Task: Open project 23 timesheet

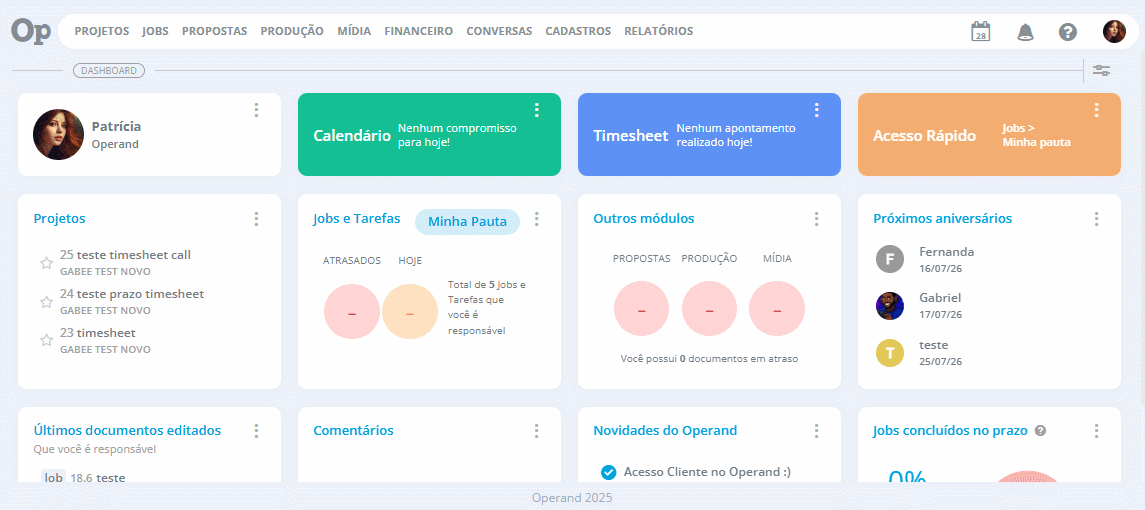Action: [97, 332]
